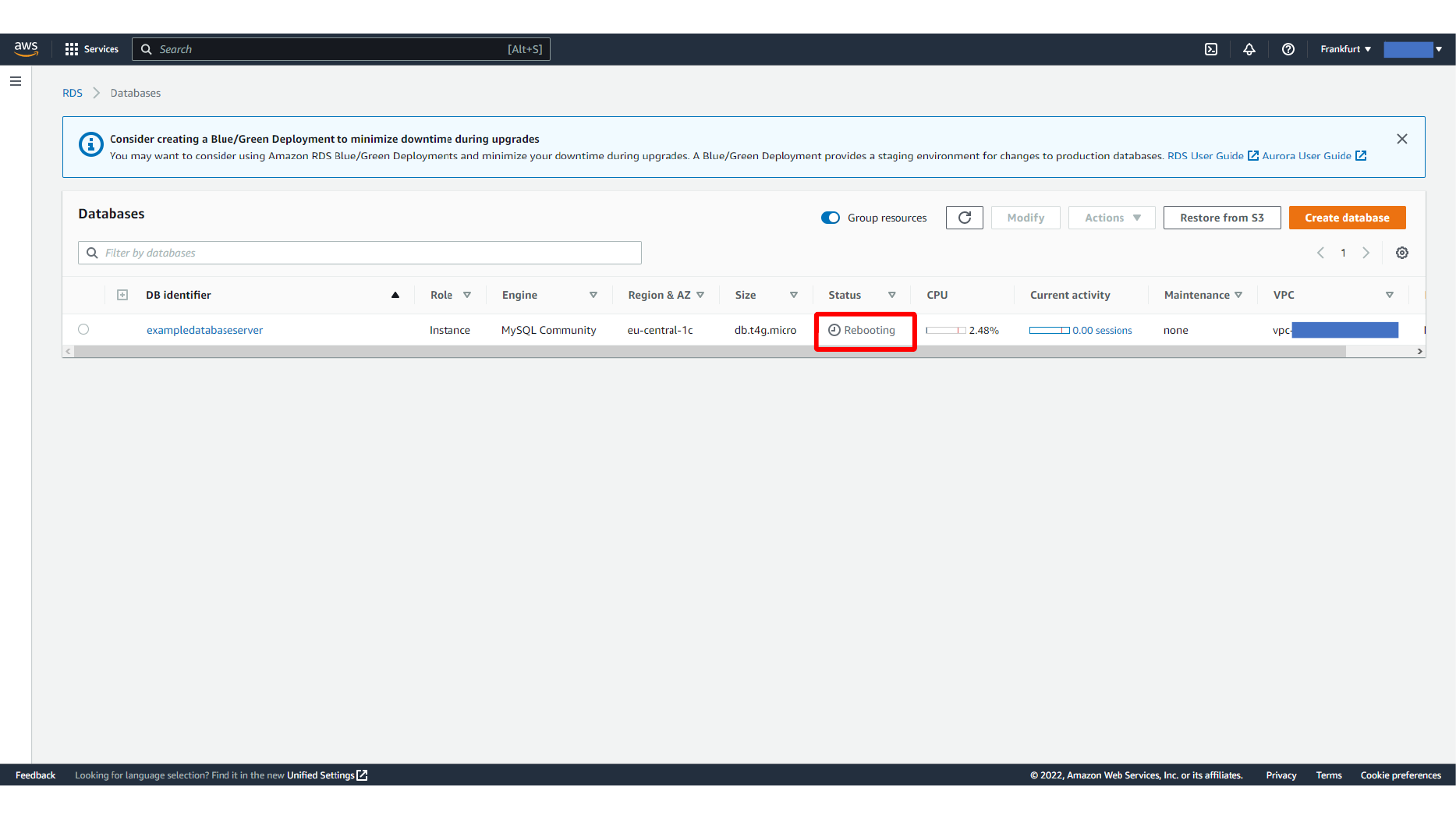
Task: Click the scrollbar right arrow
Action: click(1419, 352)
